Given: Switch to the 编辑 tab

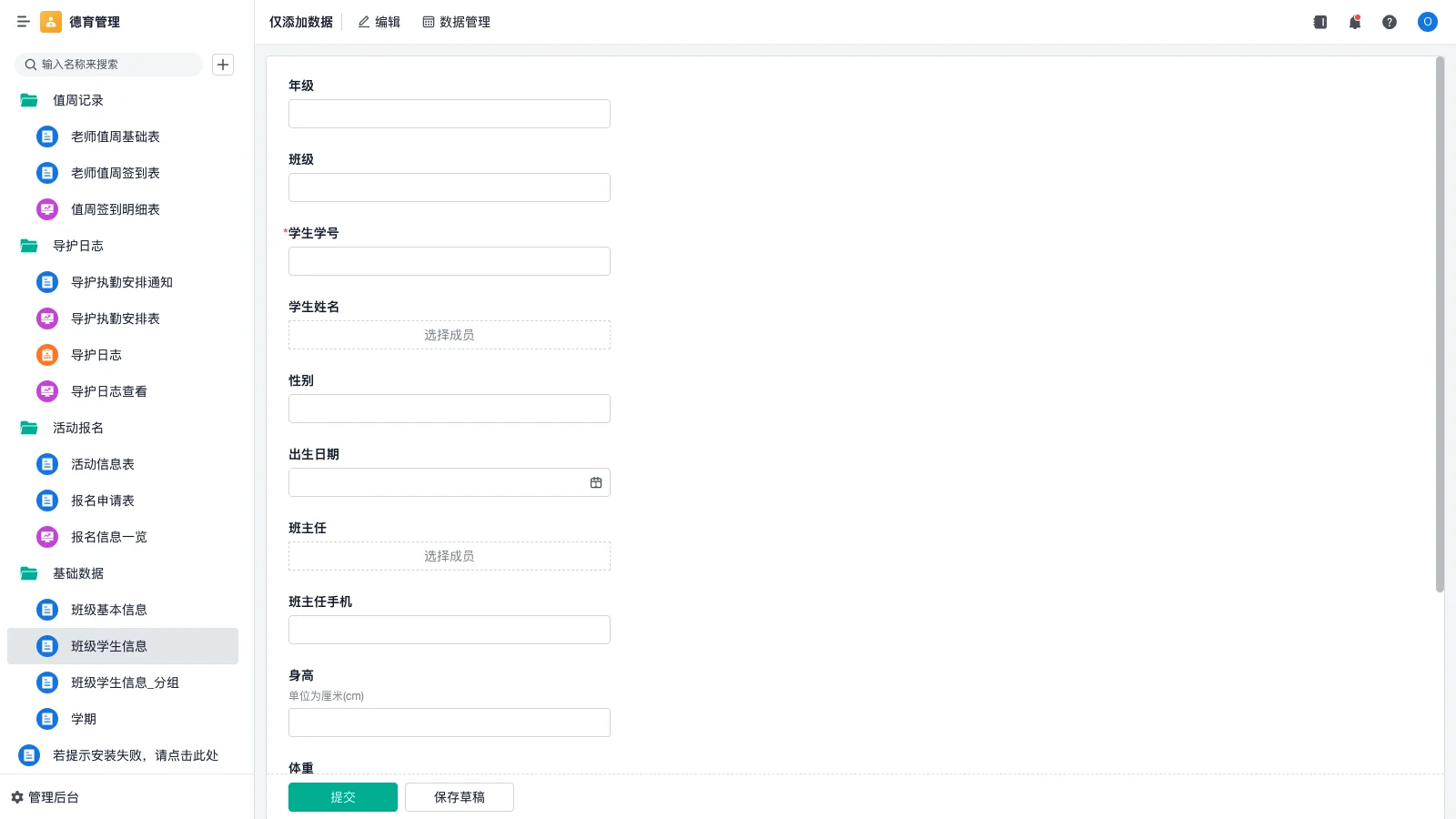Looking at the screenshot, I should coord(379,22).
